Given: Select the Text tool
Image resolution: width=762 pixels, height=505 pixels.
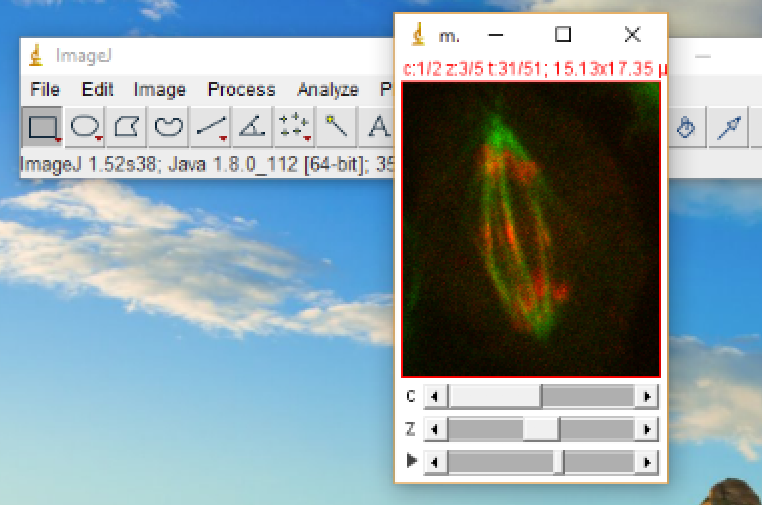Looking at the screenshot, I should [376, 127].
